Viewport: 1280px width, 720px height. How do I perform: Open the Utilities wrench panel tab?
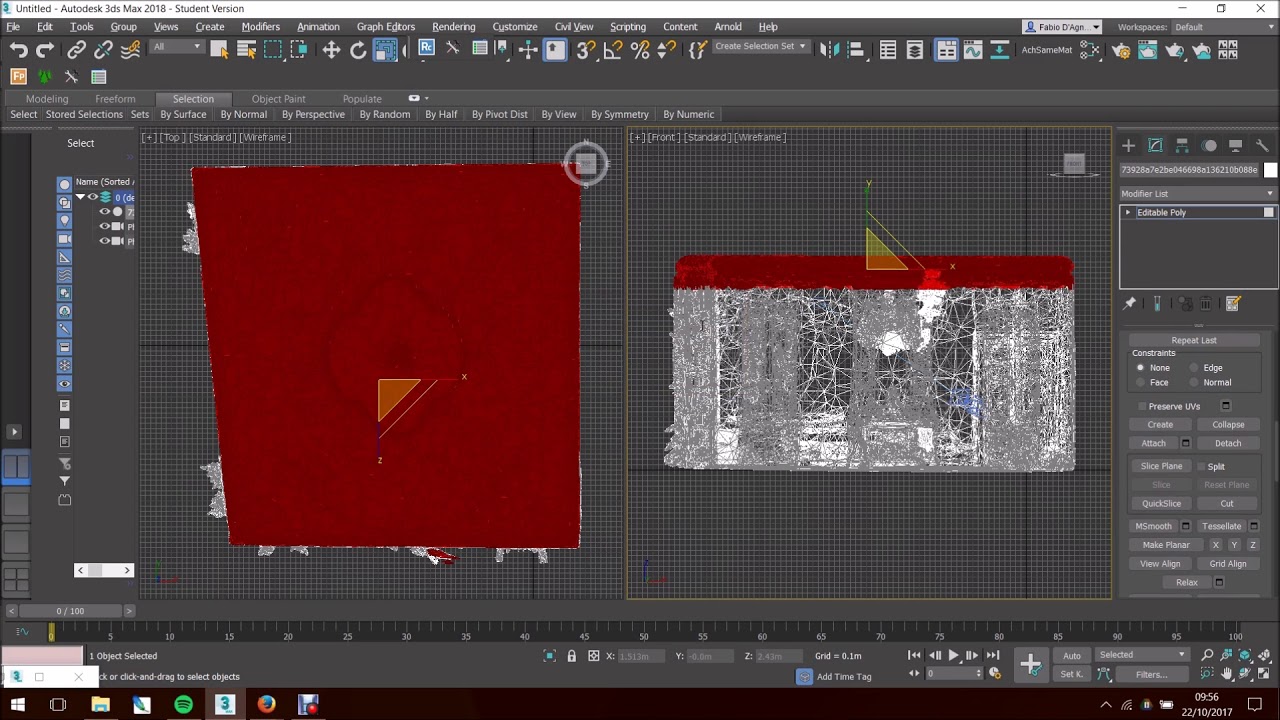click(1262, 146)
